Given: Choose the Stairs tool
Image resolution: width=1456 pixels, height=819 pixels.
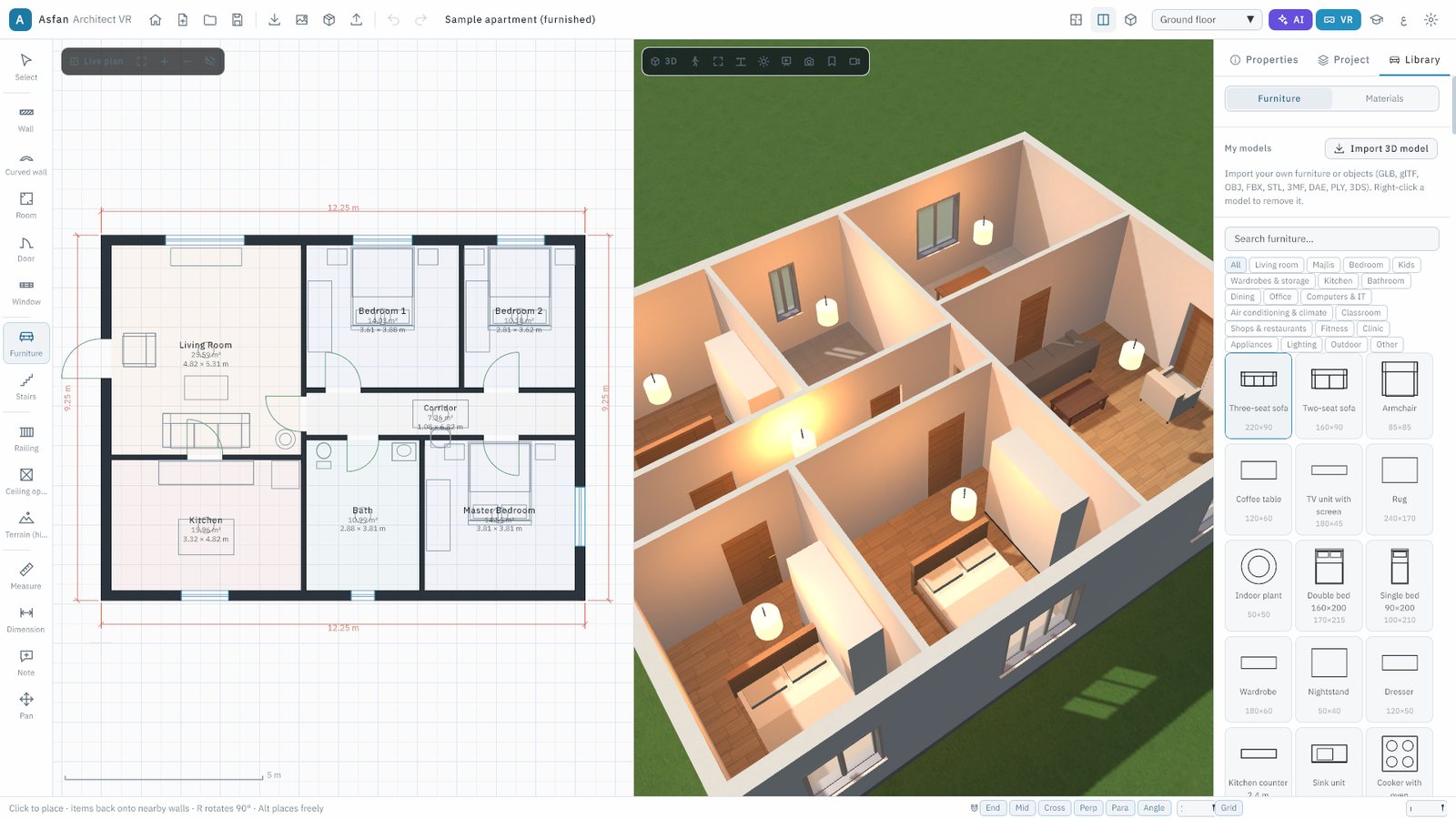Looking at the screenshot, I should 26,387.
